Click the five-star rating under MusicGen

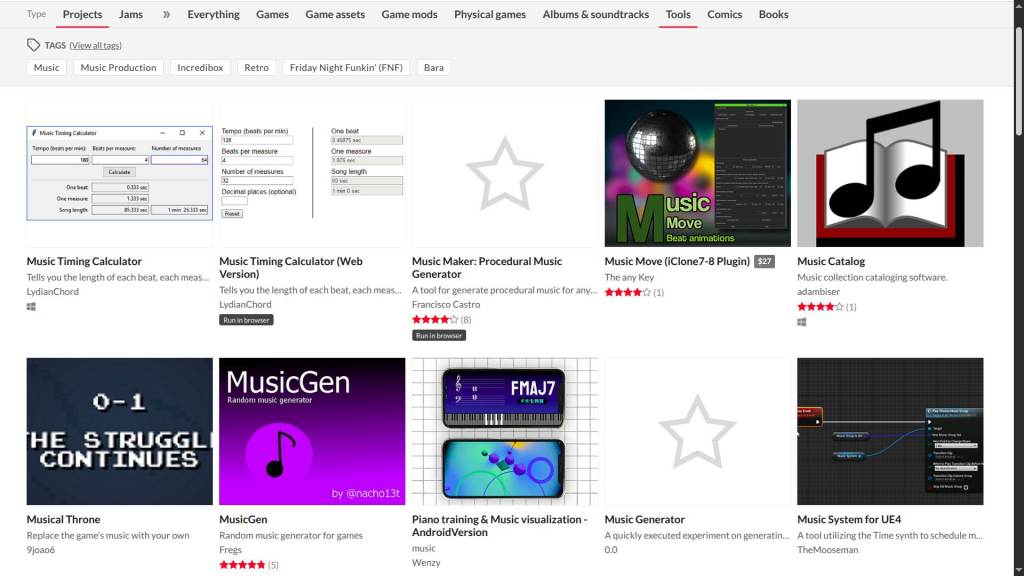click(x=242, y=565)
